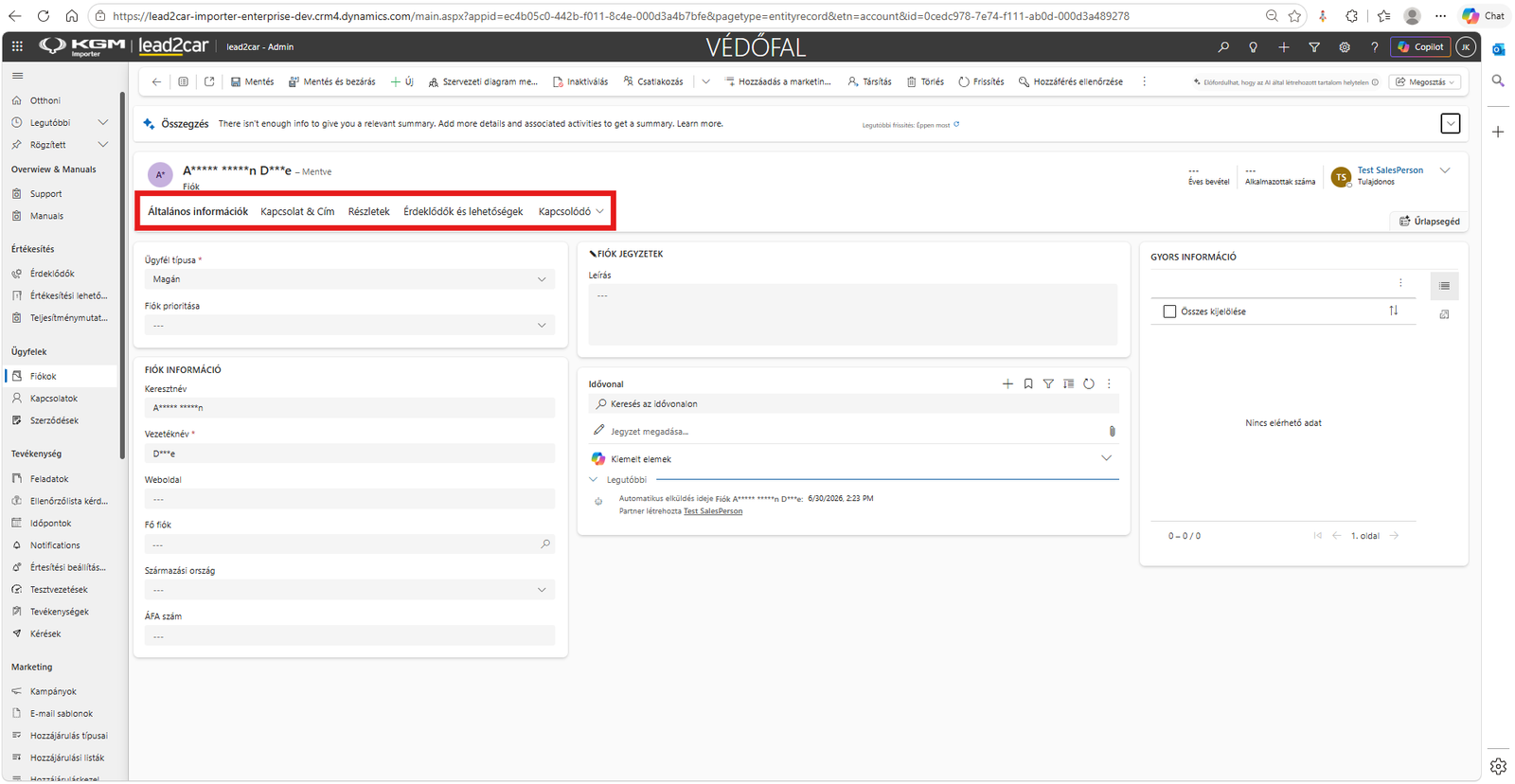
Task: Open the Érdeklődők és lehetőségek tab
Action: [463, 211]
